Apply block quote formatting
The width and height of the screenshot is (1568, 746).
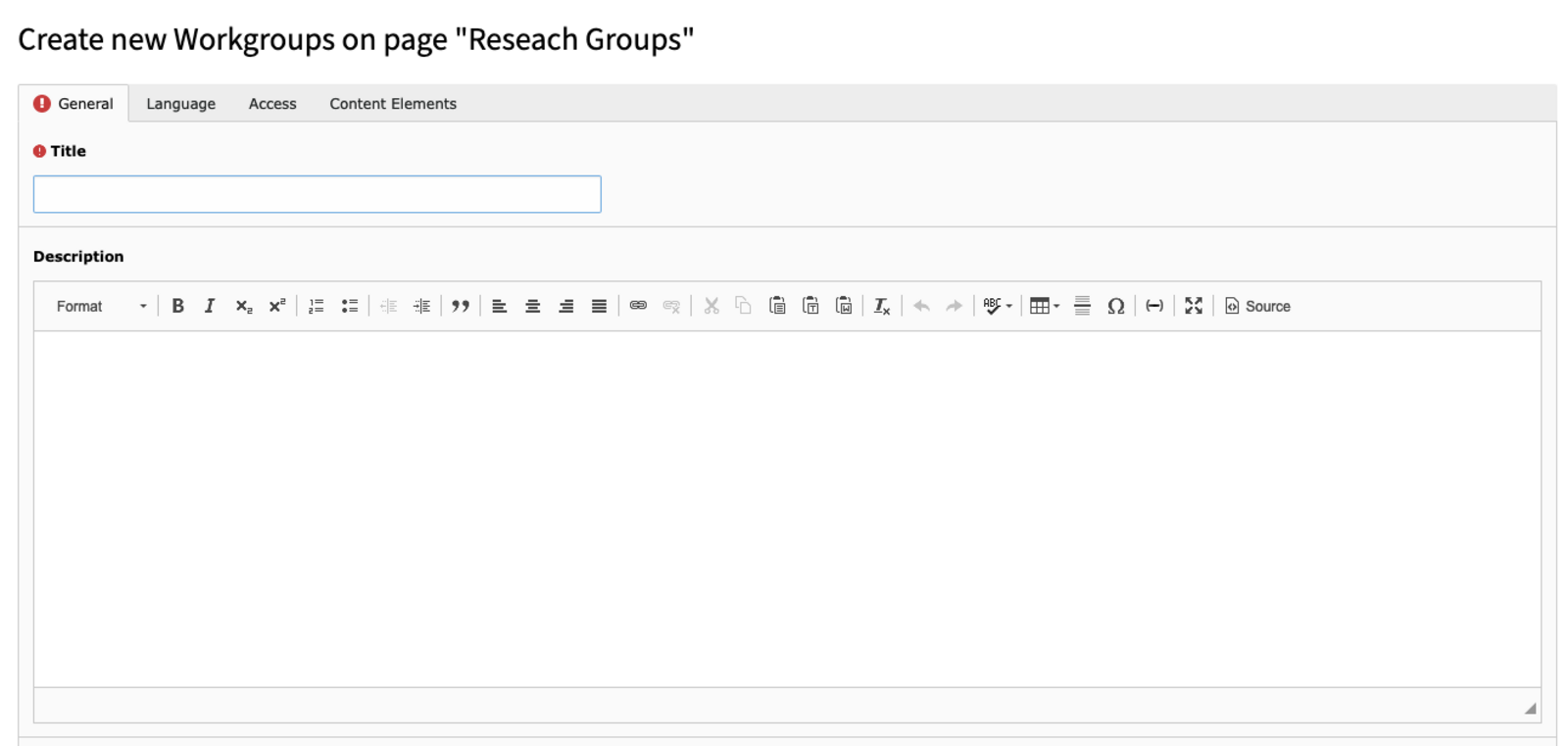click(461, 306)
